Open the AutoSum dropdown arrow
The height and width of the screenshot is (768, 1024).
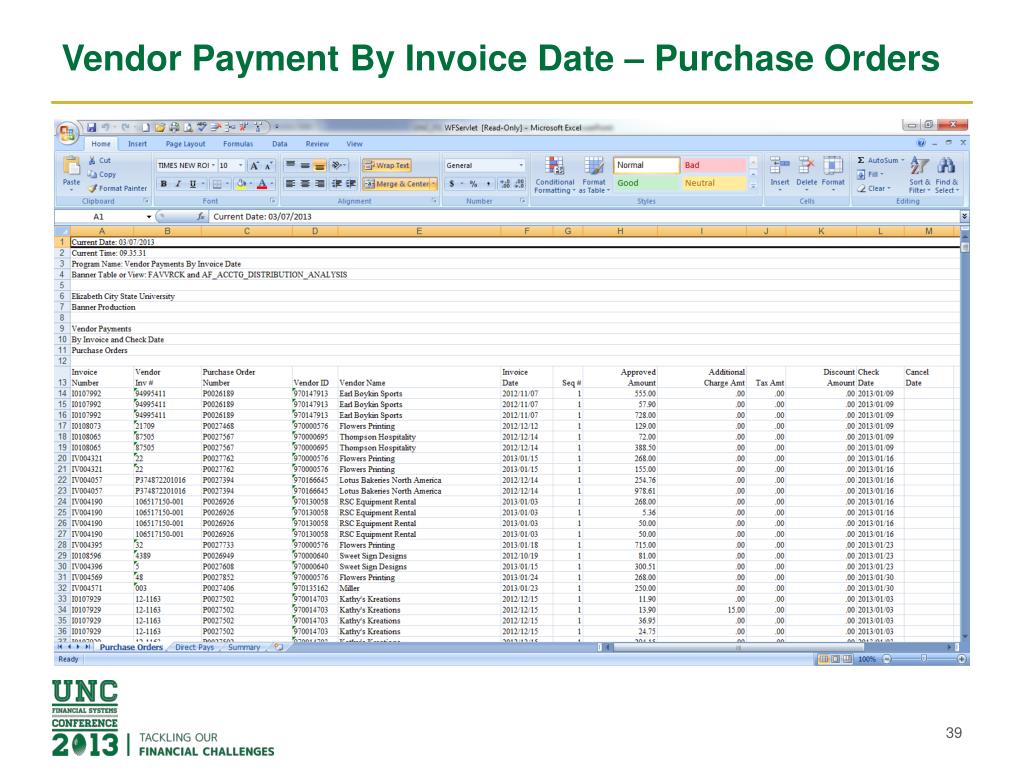pos(903,161)
